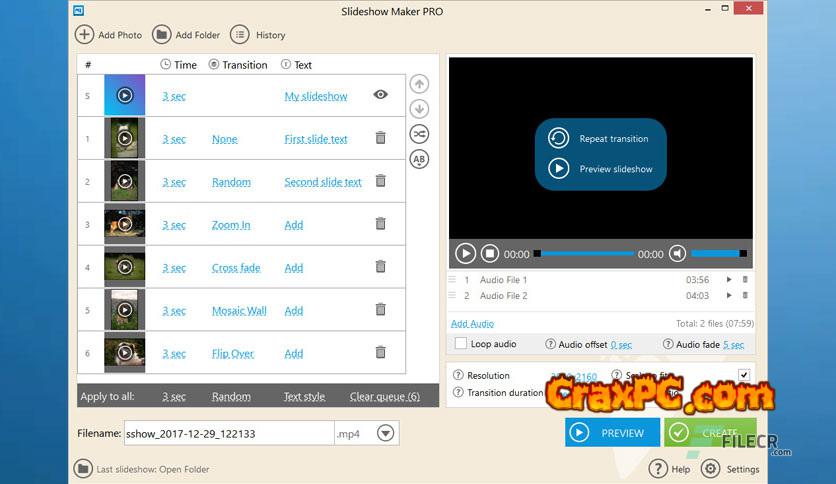Play the slideshow in the player

tap(465, 254)
